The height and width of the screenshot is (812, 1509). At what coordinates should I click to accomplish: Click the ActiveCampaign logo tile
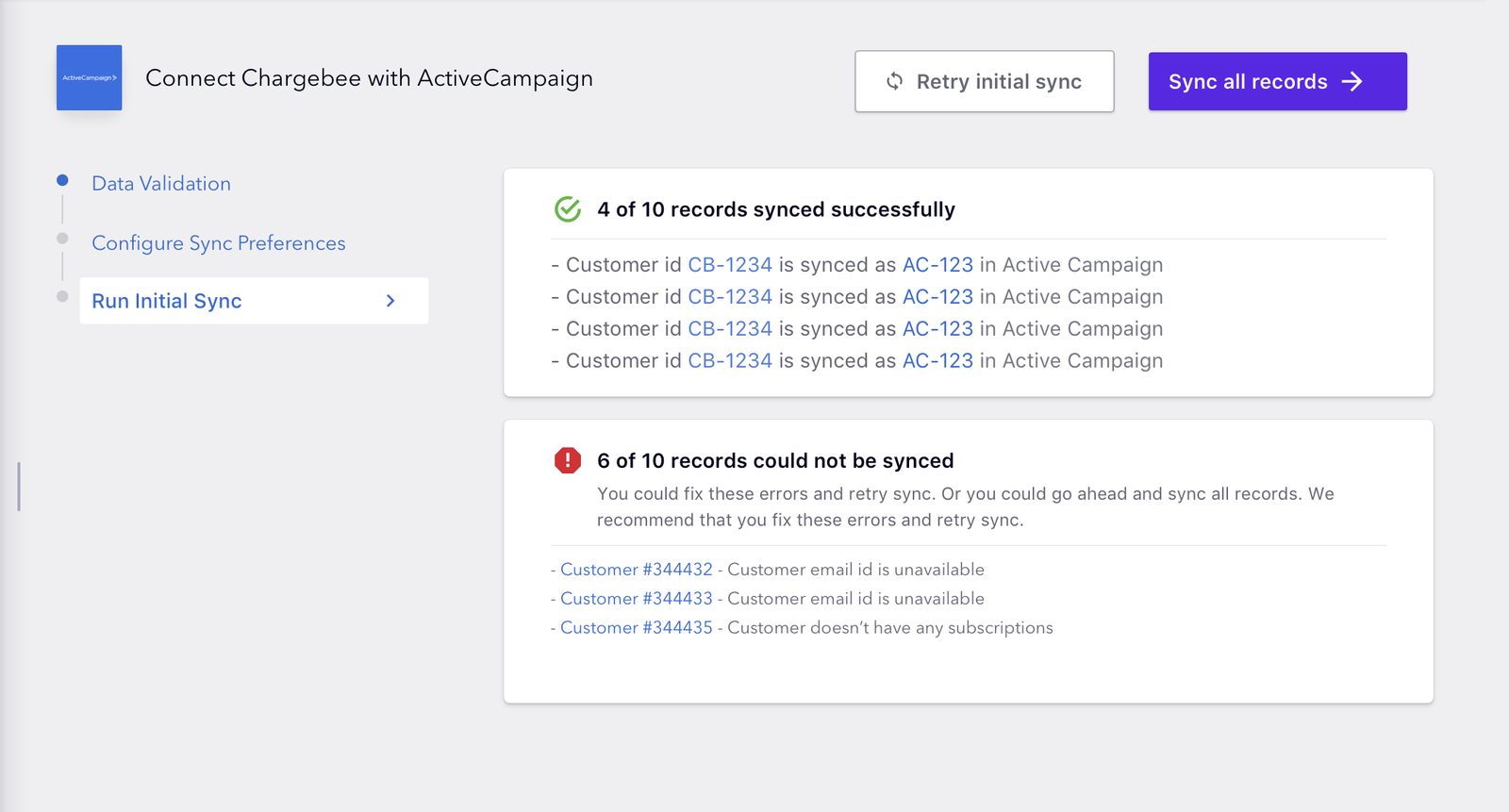click(x=89, y=77)
